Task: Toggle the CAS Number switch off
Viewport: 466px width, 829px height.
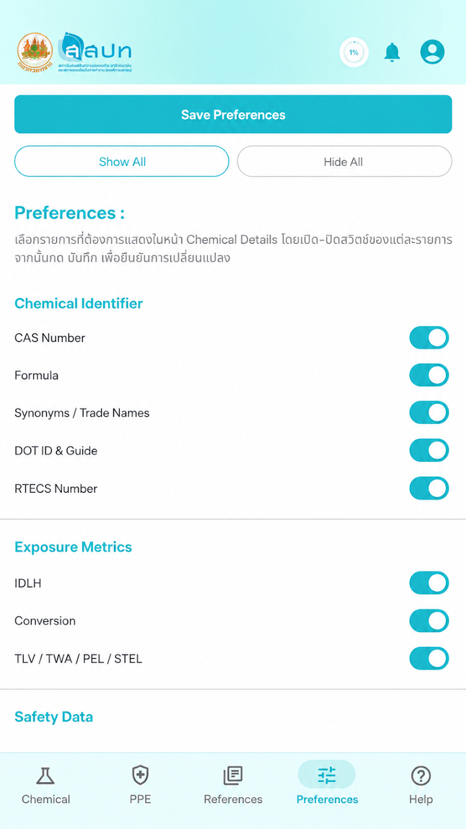Action: tap(429, 337)
